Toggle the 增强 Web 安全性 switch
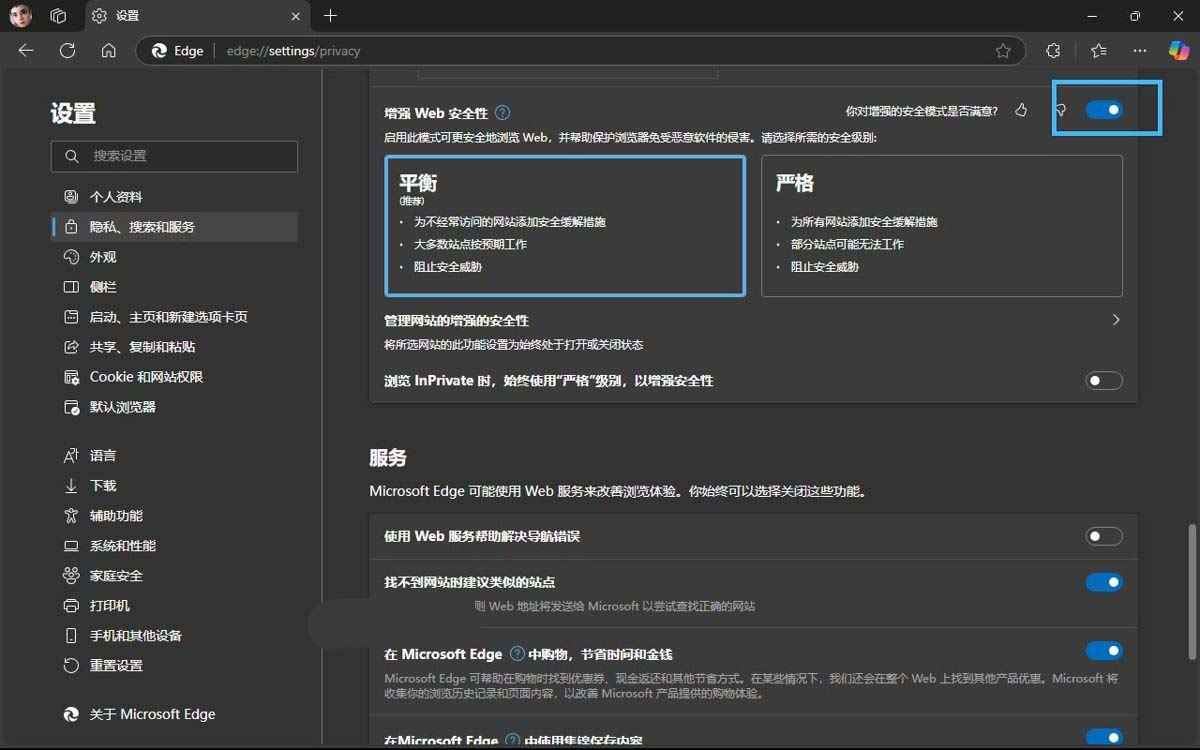Viewport: 1200px width, 750px height. 1104,110
